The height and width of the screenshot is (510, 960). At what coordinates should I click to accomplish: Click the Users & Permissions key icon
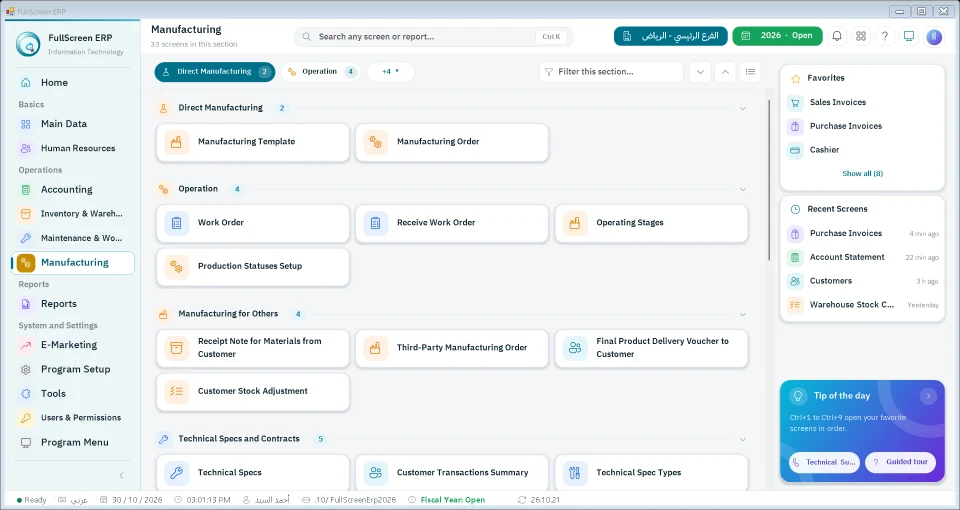pyautogui.click(x=26, y=418)
